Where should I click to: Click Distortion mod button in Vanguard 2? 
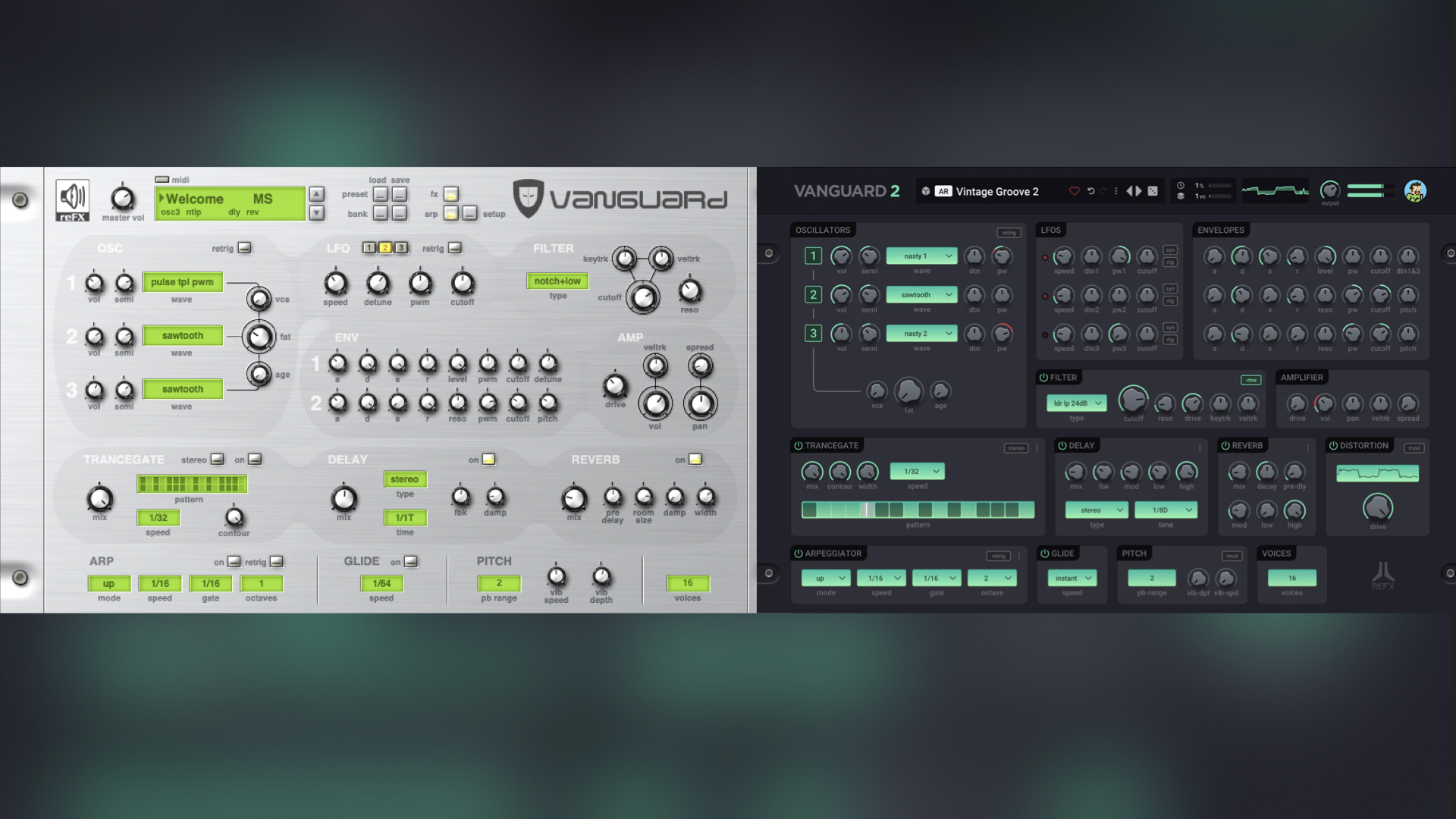click(1414, 448)
